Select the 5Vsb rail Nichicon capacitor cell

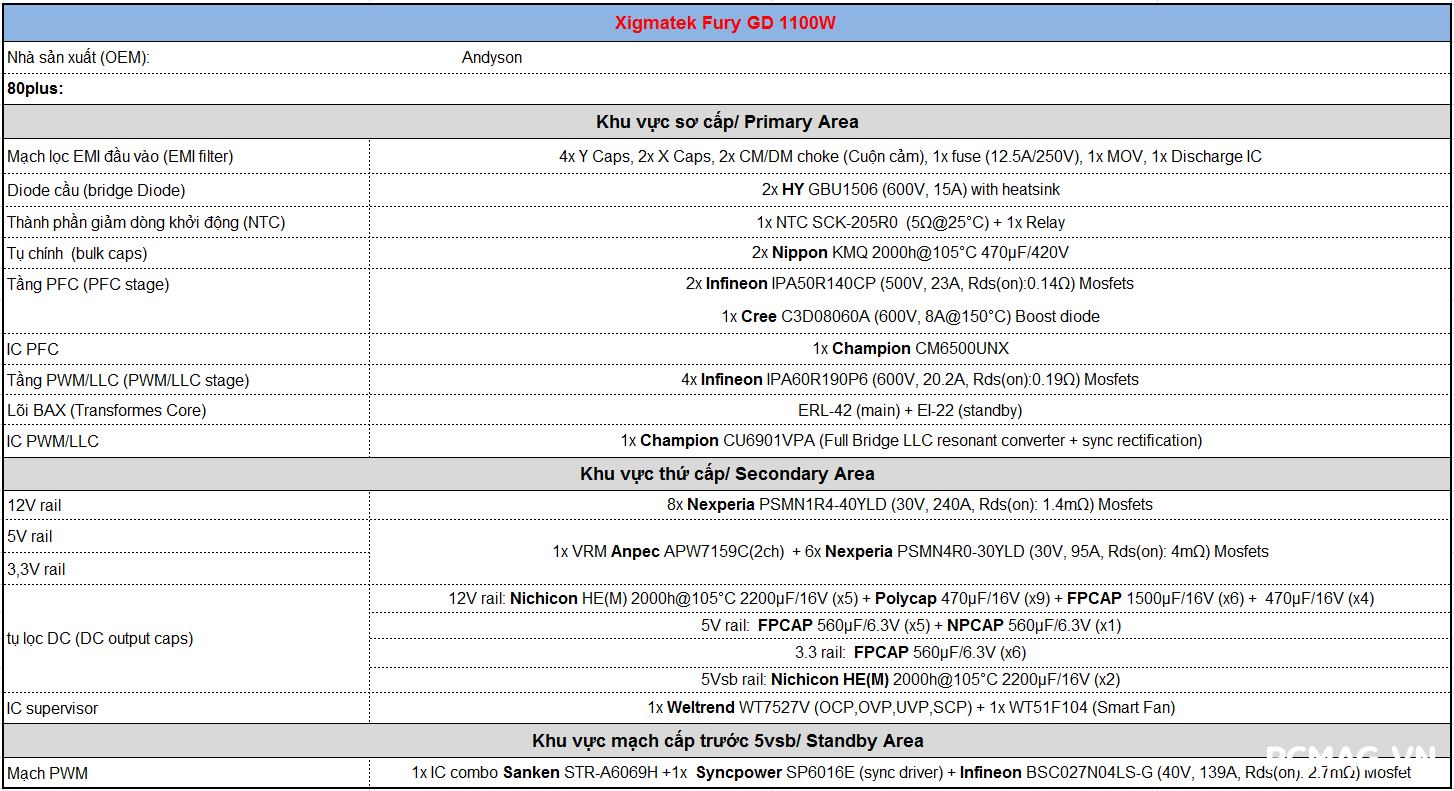pos(910,680)
